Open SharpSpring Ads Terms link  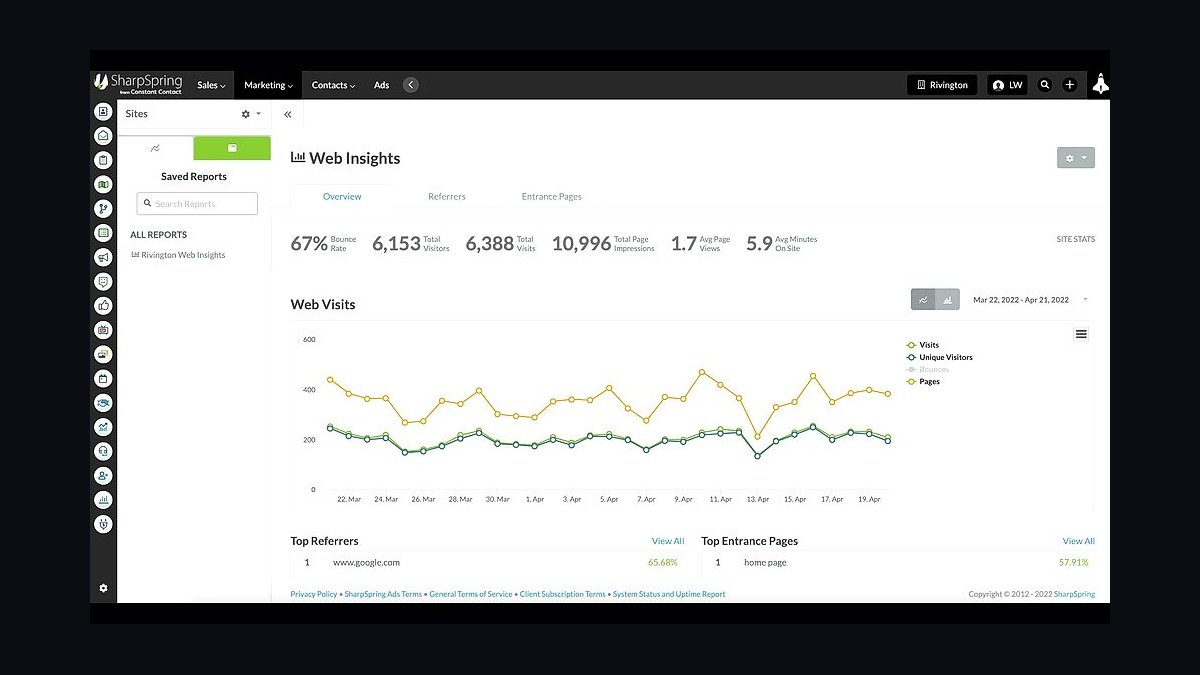(x=383, y=594)
